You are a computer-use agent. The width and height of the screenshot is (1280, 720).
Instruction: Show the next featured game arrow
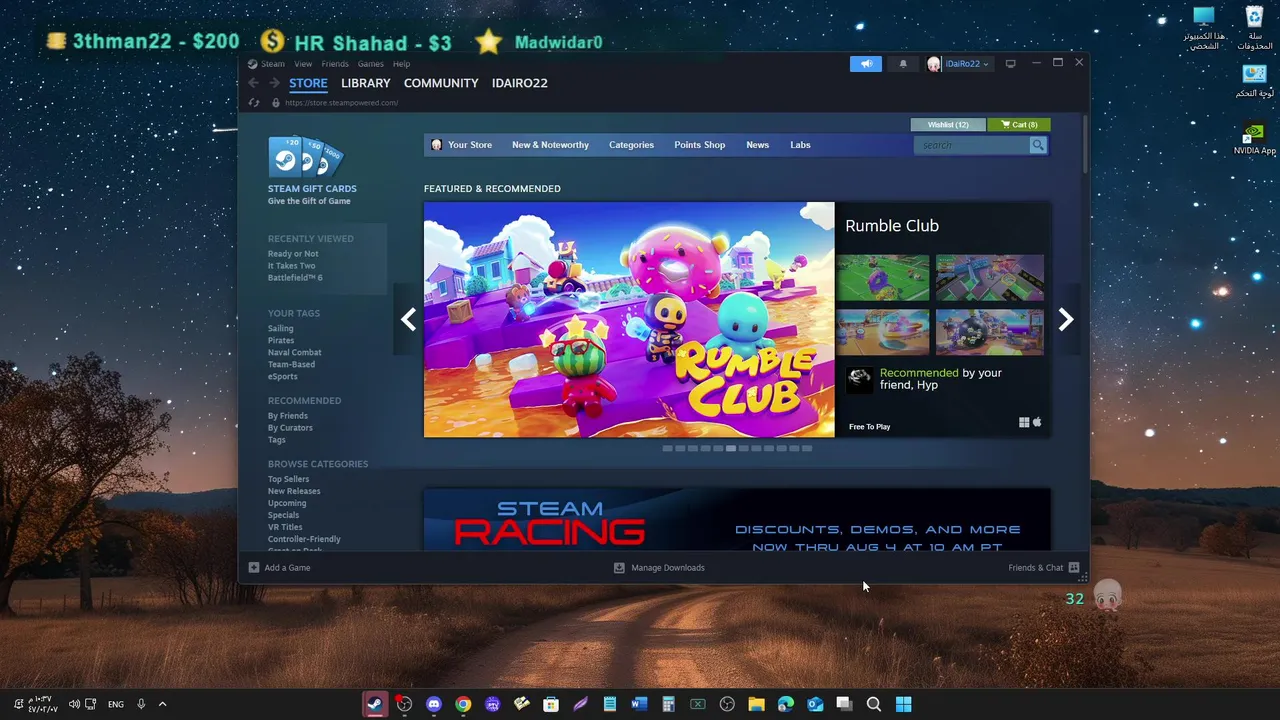point(1066,319)
